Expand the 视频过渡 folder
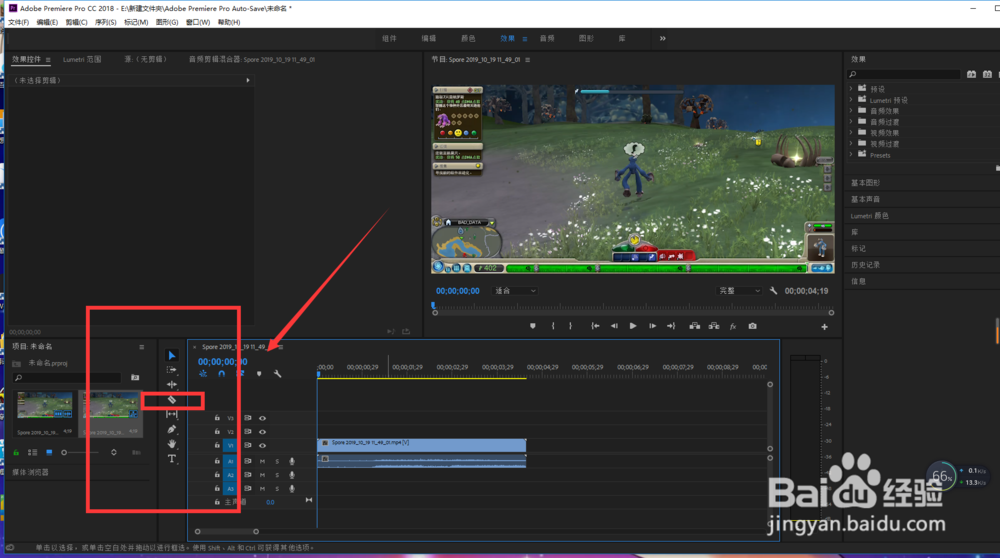This screenshot has height=558, width=1000. [x=851, y=143]
